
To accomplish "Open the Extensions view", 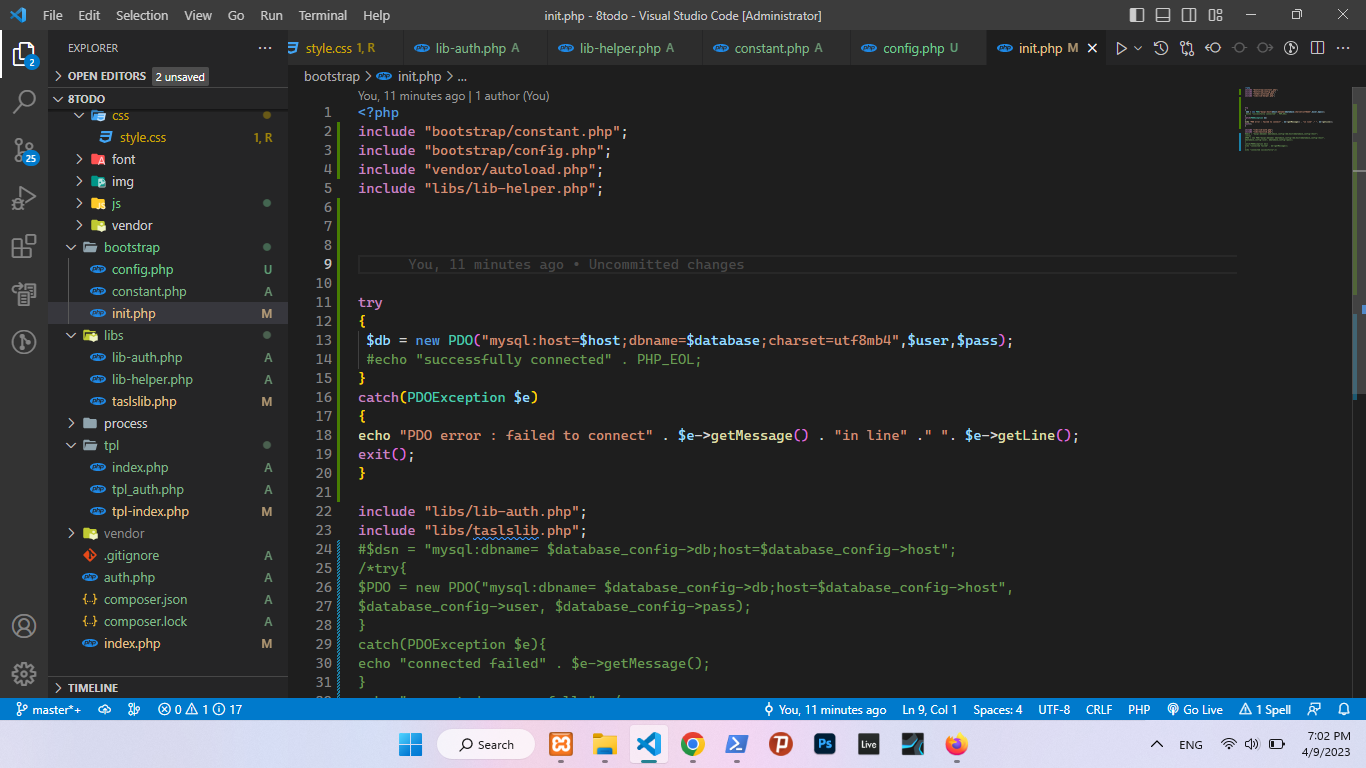I will point(24,246).
